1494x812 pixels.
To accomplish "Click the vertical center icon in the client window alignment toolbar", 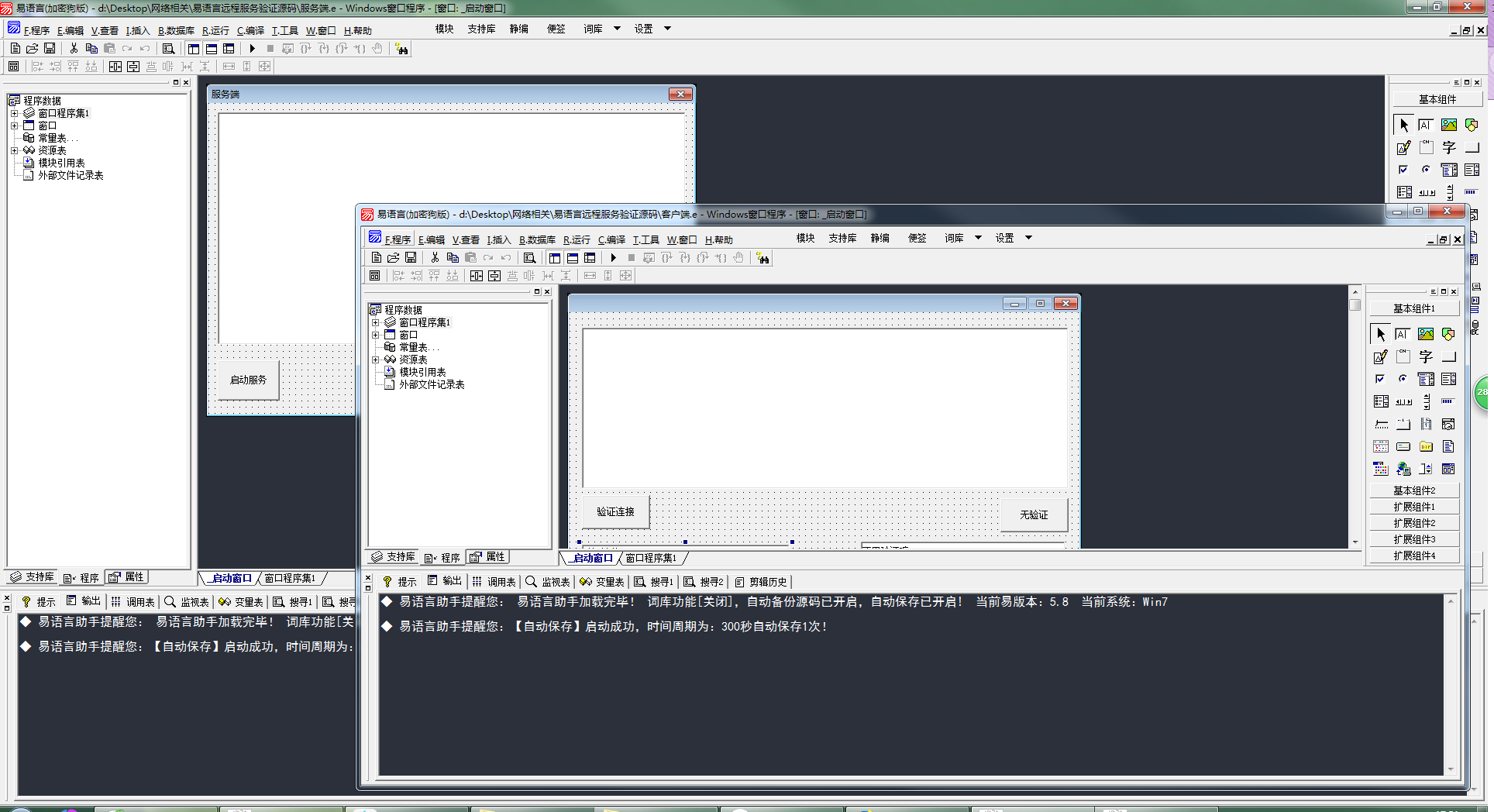I will pos(494,276).
